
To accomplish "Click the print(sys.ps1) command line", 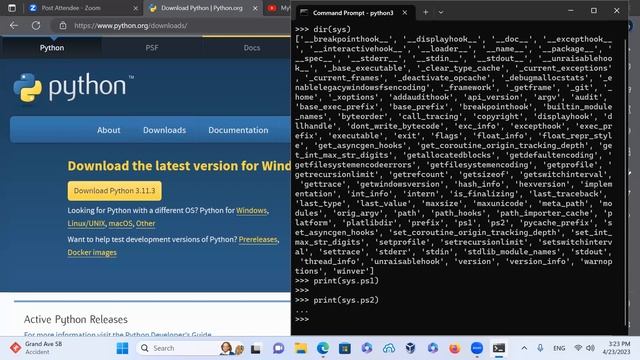I will tap(337, 281).
